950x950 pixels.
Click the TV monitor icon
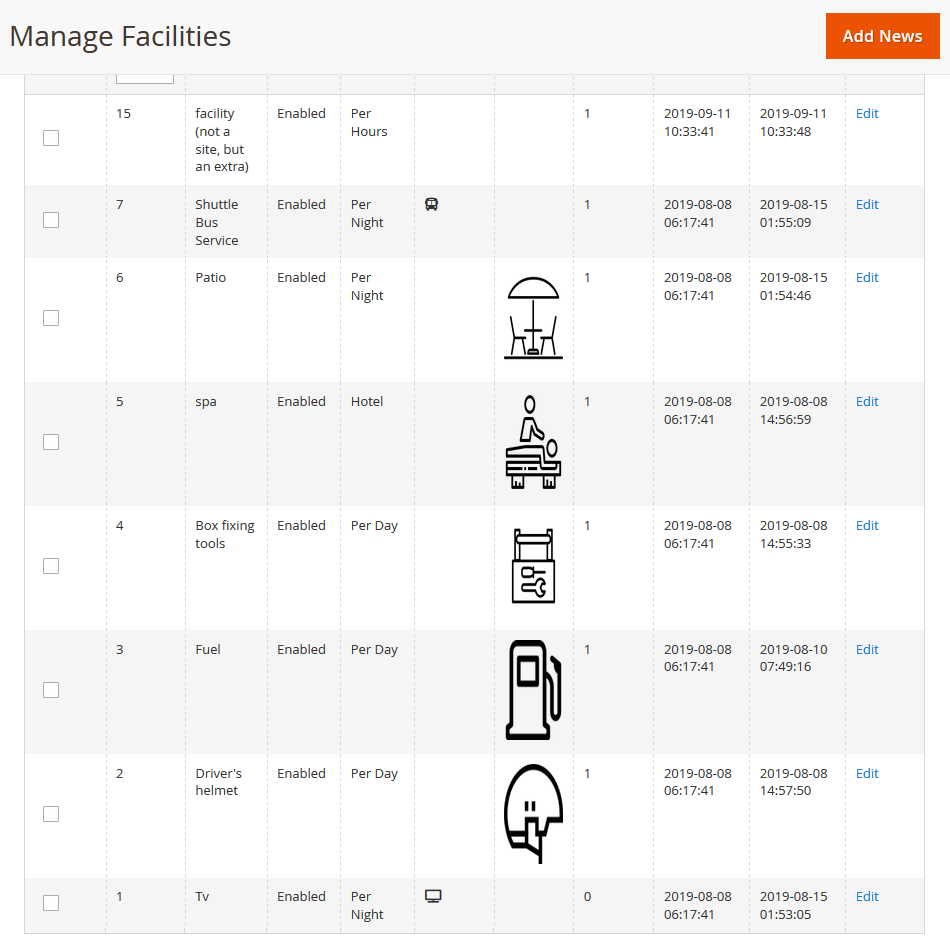(433, 896)
